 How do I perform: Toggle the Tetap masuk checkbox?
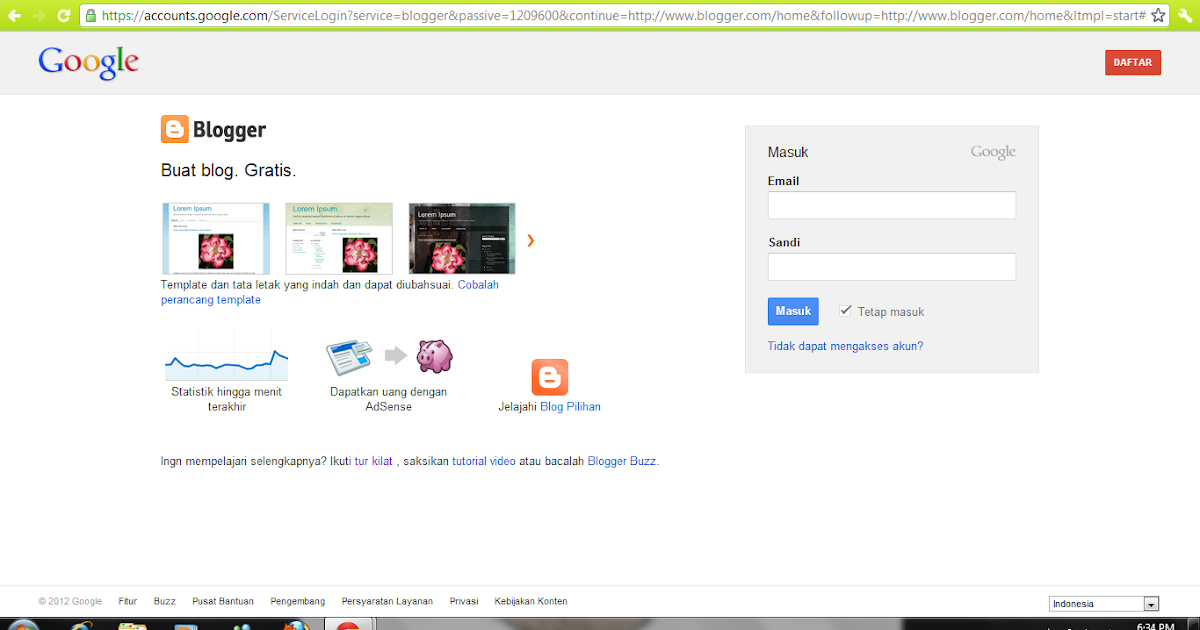pyautogui.click(x=846, y=311)
